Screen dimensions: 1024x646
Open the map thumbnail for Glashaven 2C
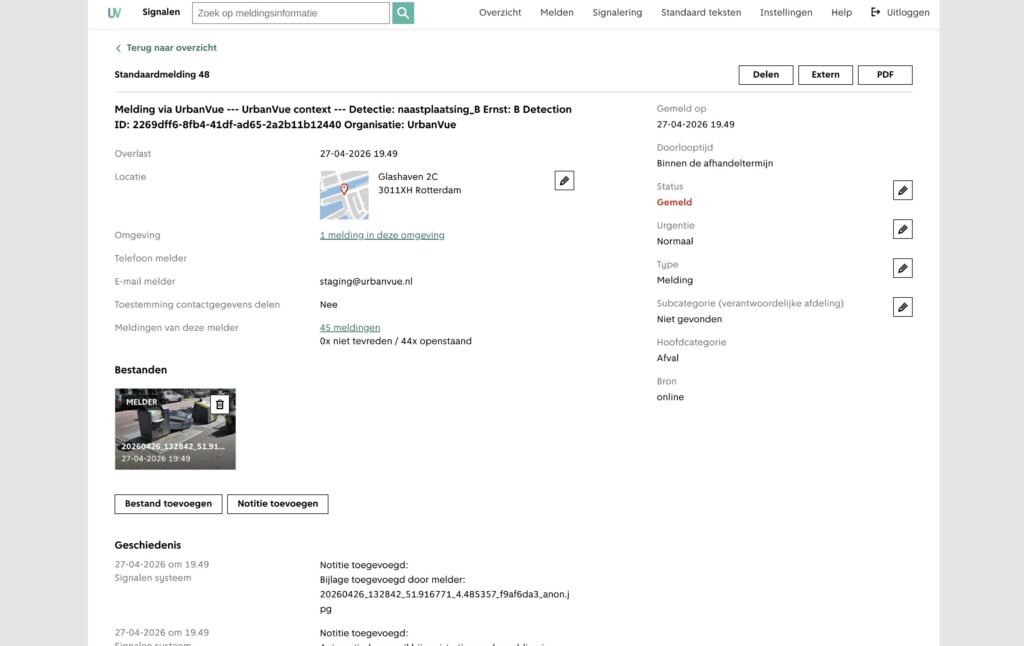[x=344, y=195]
